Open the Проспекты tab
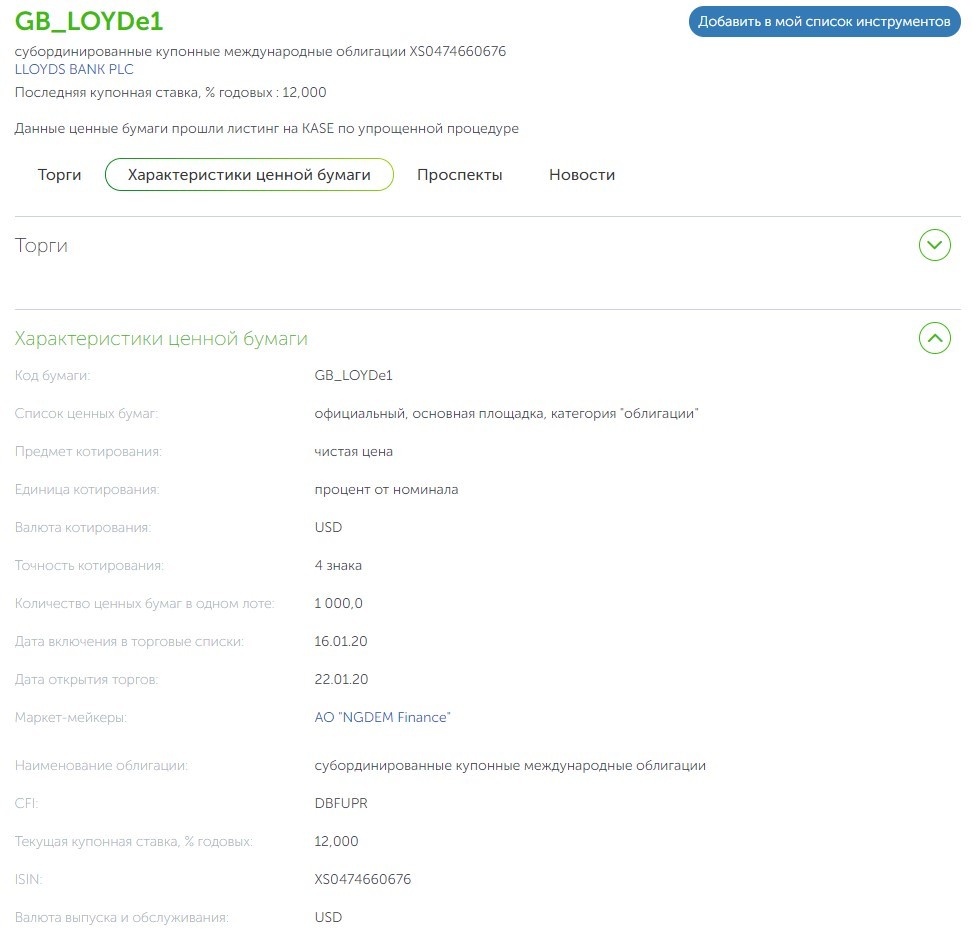Image resolution: width=972 pixels, height=938 pixels. pyautogui.click(x=459, y=175)
